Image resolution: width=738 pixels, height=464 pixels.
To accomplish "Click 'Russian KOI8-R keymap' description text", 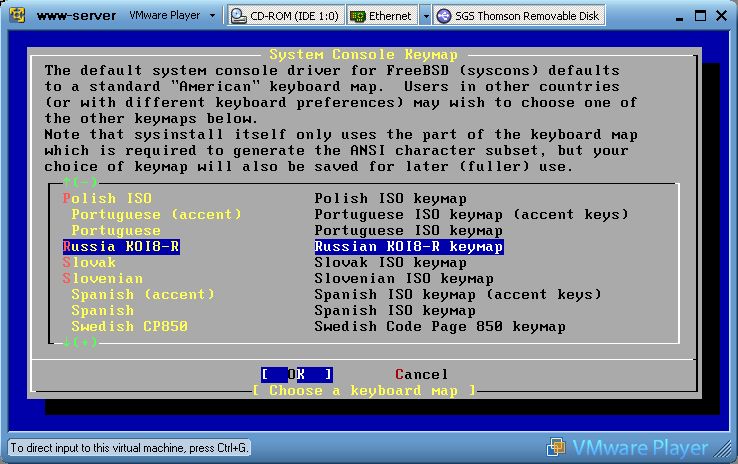I will (409, 247).
